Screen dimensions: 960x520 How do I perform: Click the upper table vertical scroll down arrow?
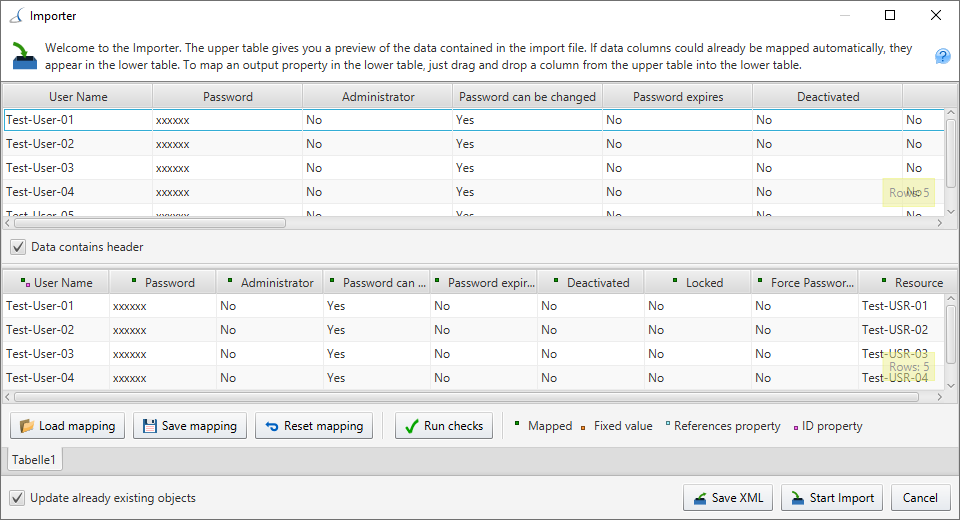tap(951, 211)
